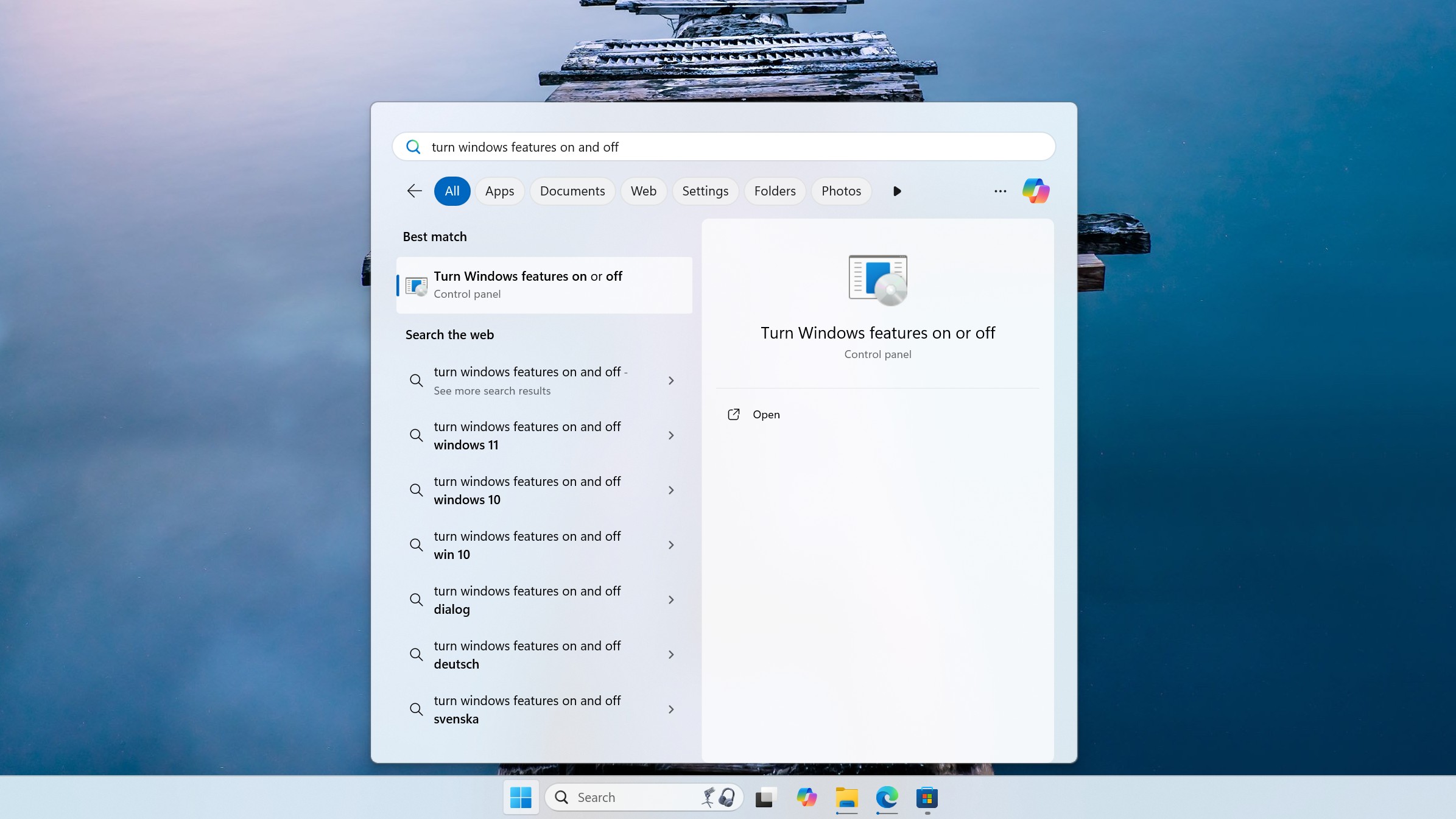Click the Copilot icon beside the filter bar
The height and width of the screenshot is (819, 1456).
coord(1036,191)
